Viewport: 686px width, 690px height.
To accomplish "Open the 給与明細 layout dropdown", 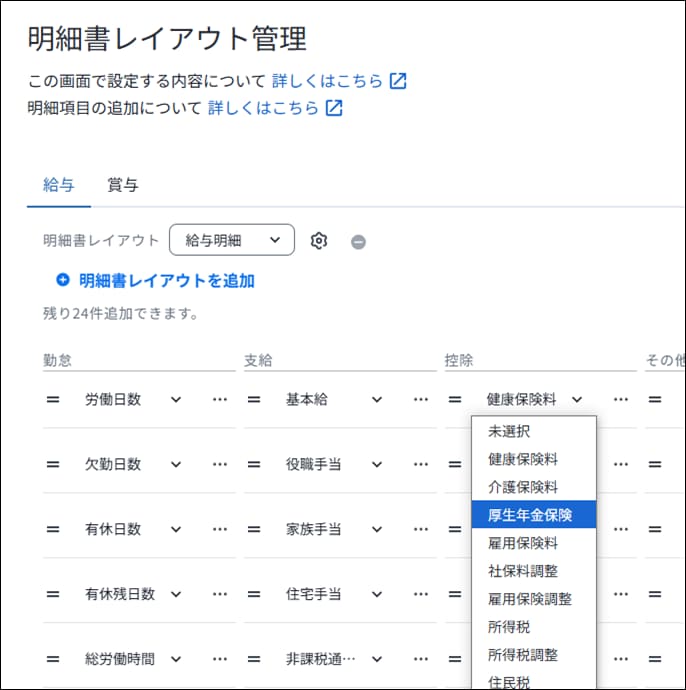I will (x=232, y=240).
